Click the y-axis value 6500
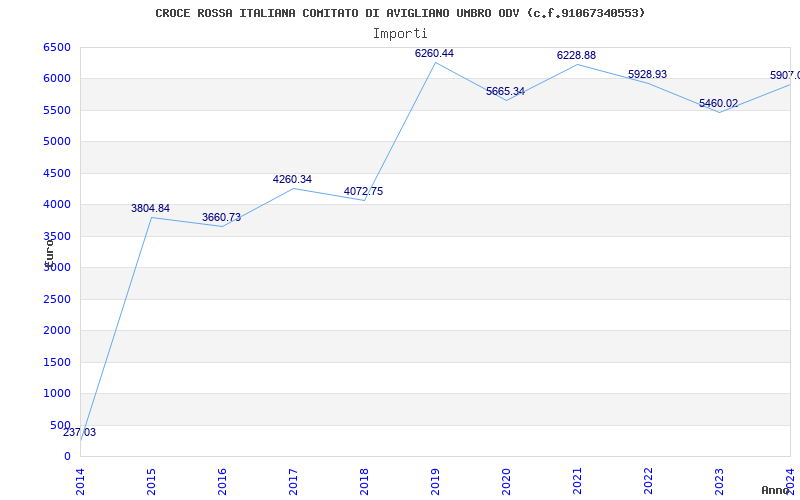This screenshot has width=800, height=500. click(57, 47)
